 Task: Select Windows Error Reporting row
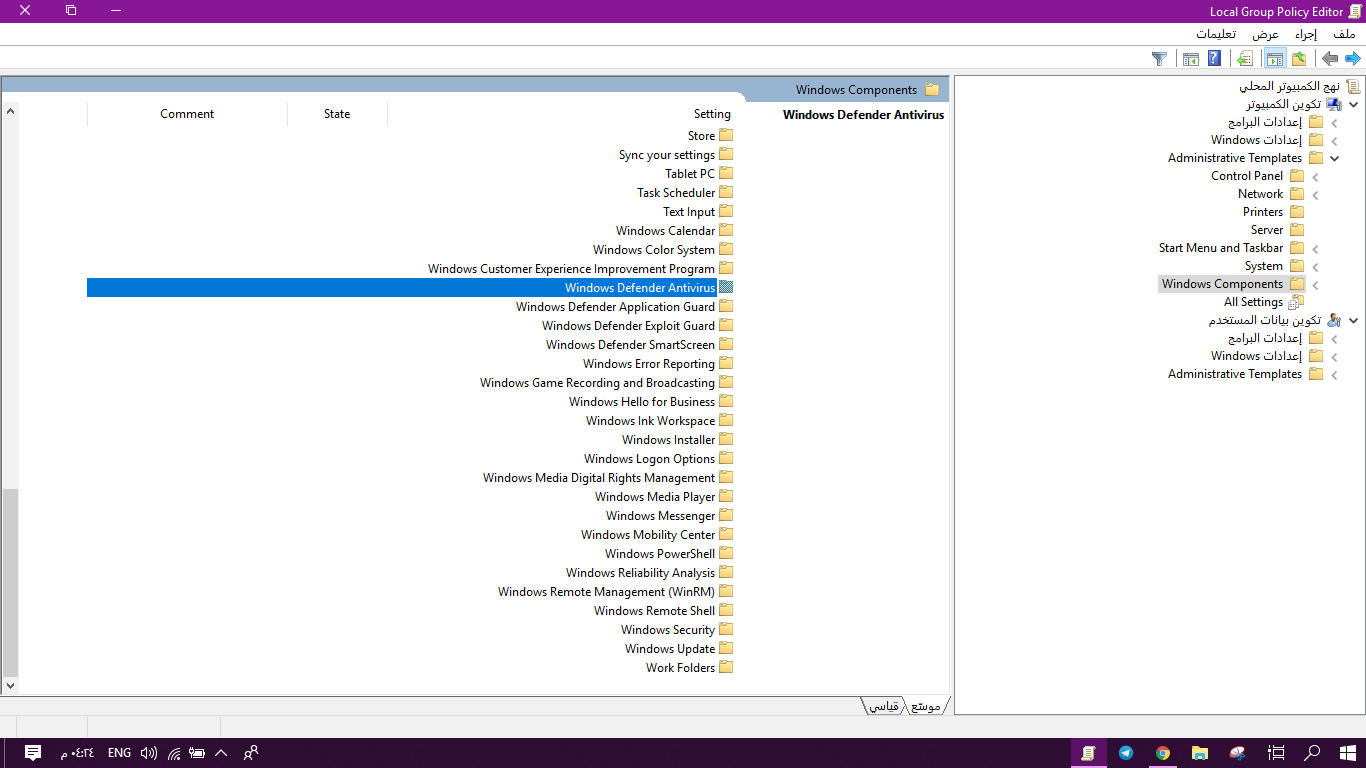(x=410, y=363)
